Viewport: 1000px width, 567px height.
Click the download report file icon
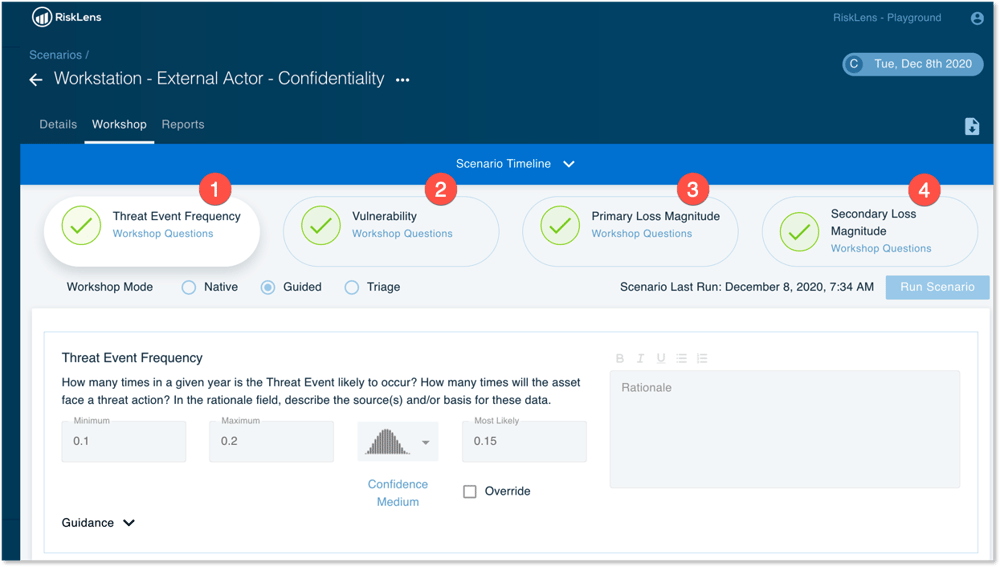pyautogui.click(x=971, y=126)
